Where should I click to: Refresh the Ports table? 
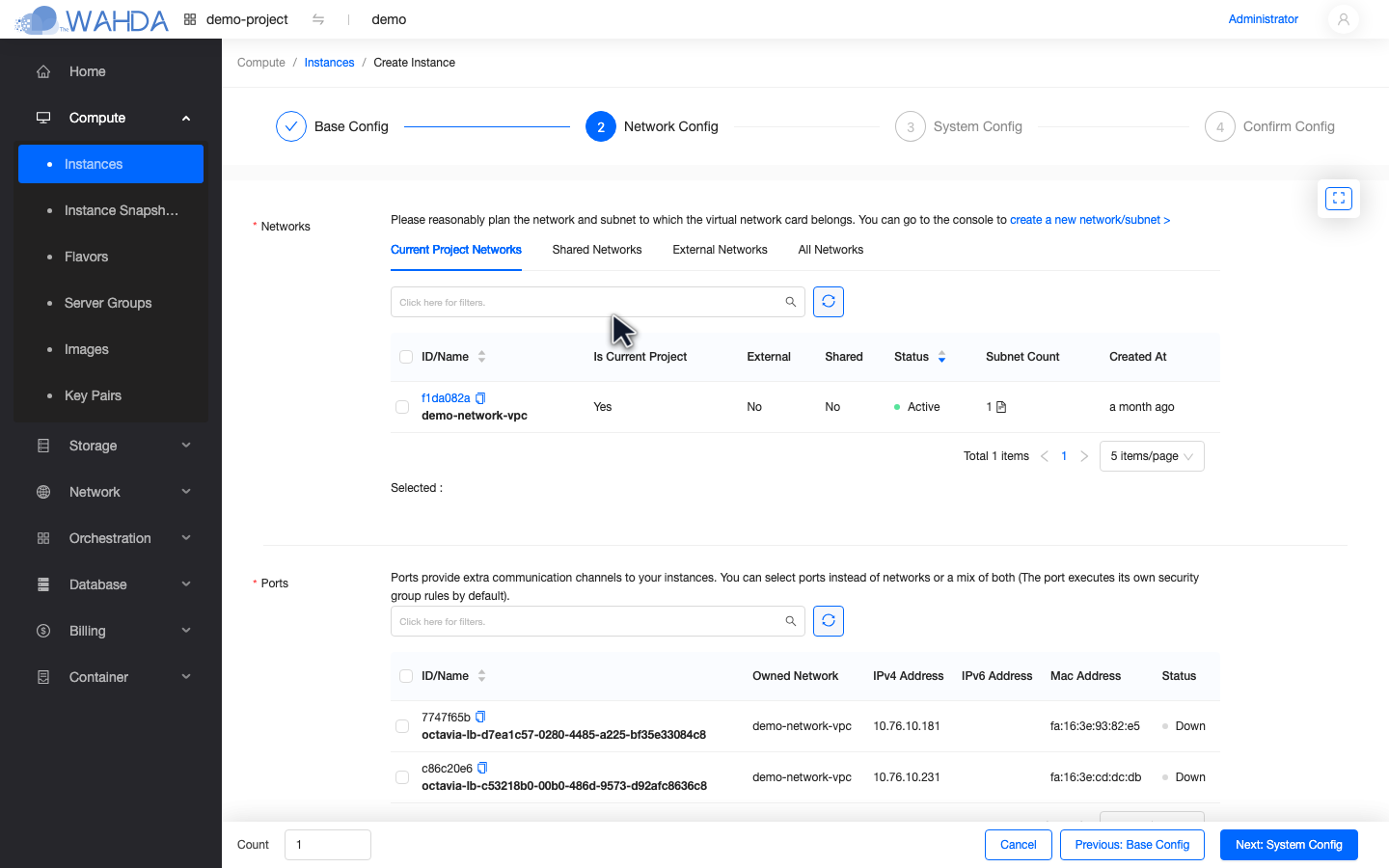[x=829, y=621]
